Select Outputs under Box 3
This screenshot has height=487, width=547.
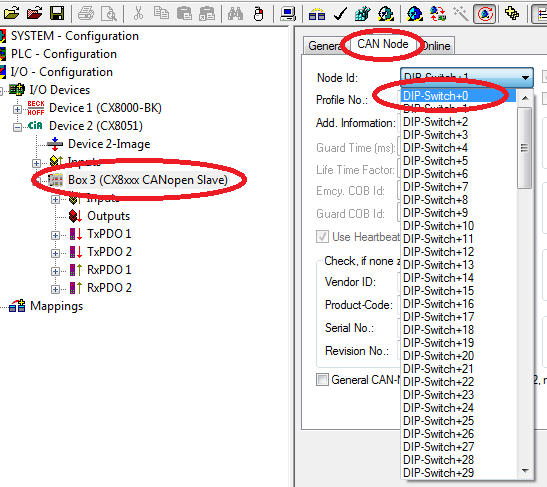[108, 216]
